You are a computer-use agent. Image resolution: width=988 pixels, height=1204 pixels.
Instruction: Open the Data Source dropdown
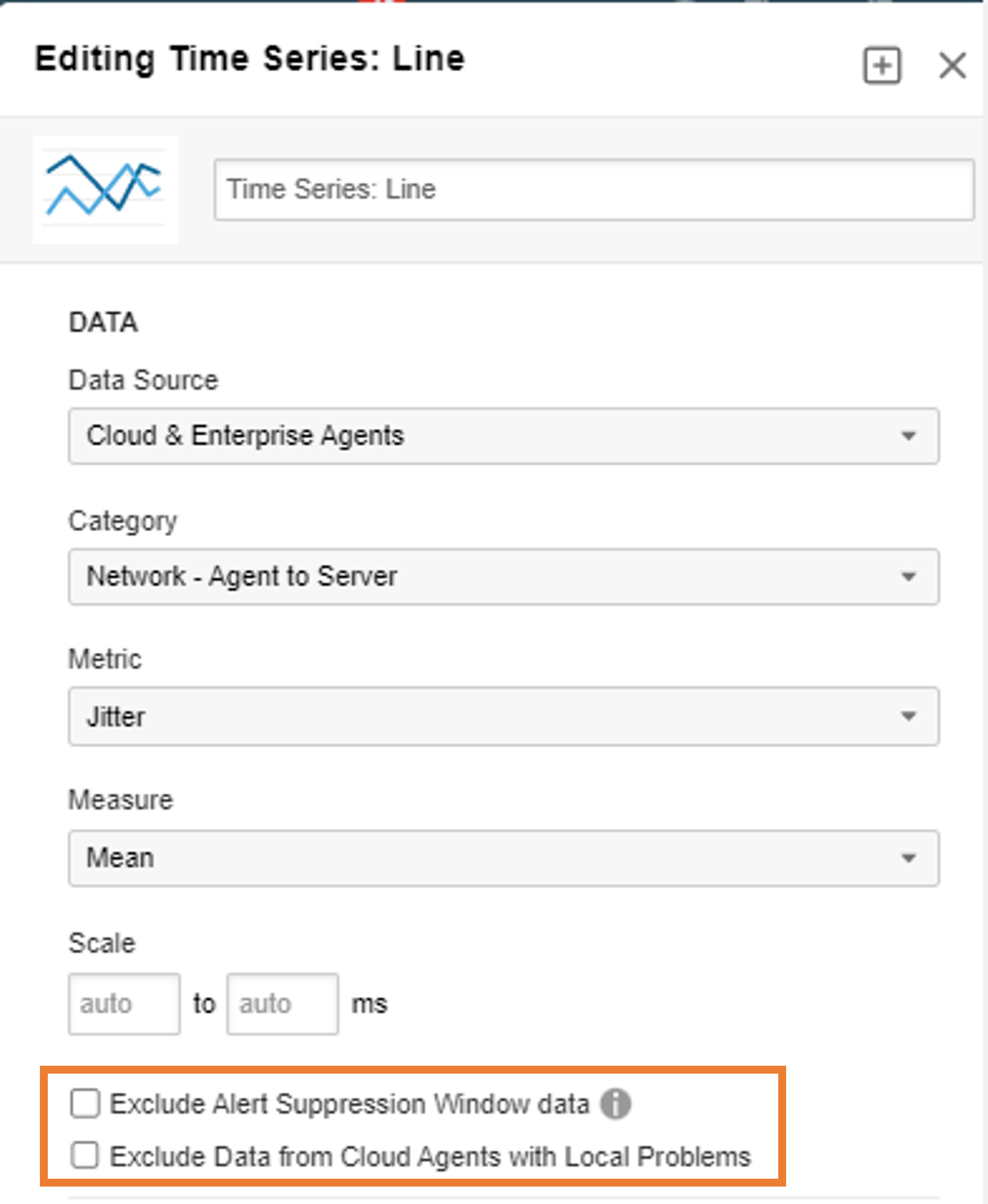504,436
